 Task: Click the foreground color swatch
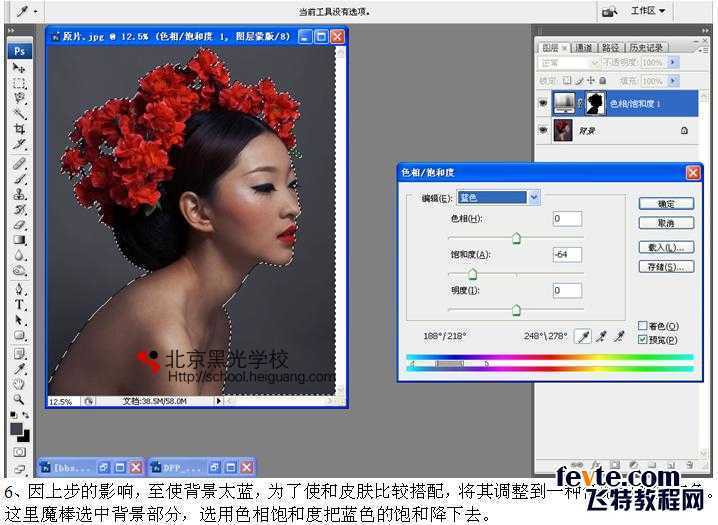[x=16, y=429]
